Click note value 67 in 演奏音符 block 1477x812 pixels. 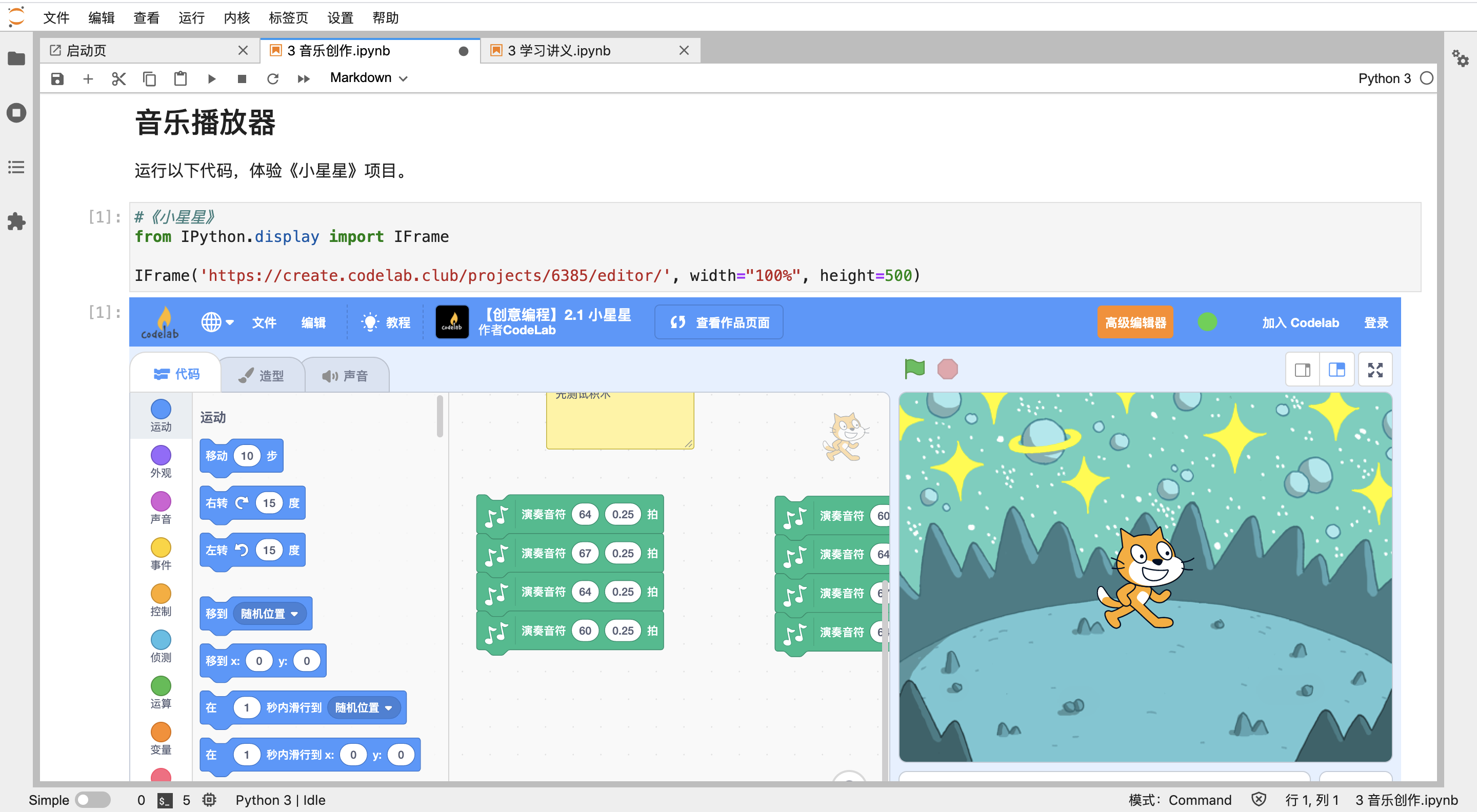pyautogui.click(x=584, y=553)
